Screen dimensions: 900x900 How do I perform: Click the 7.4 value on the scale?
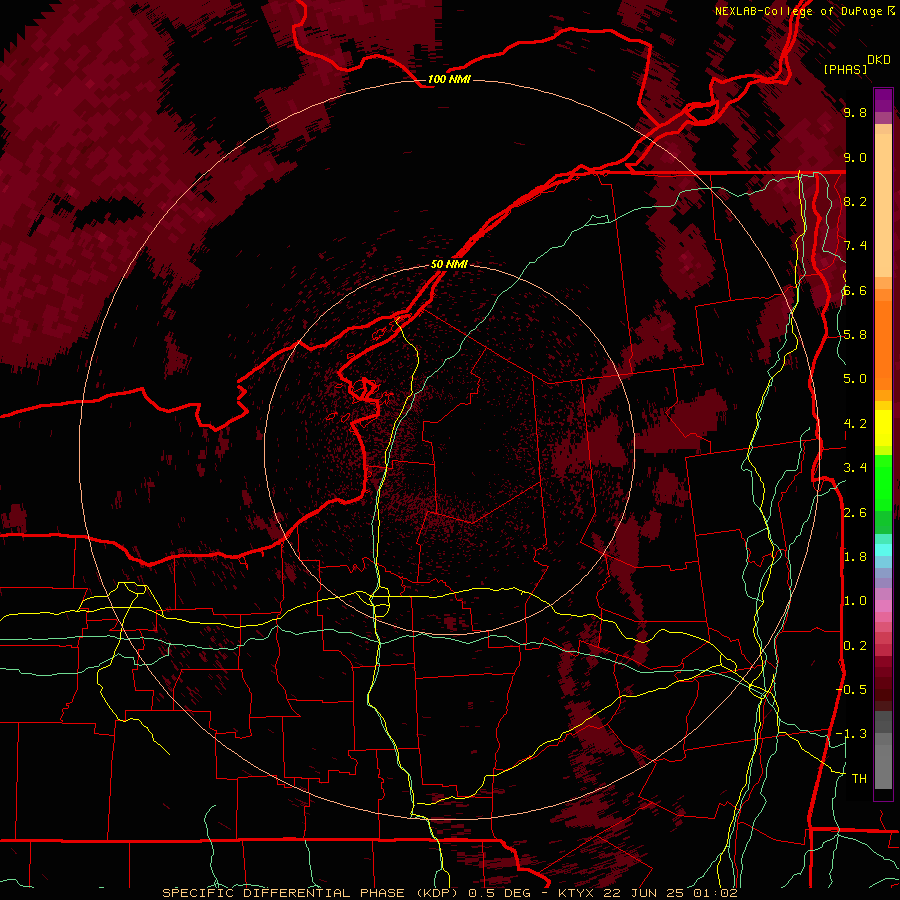pos(855,246)
